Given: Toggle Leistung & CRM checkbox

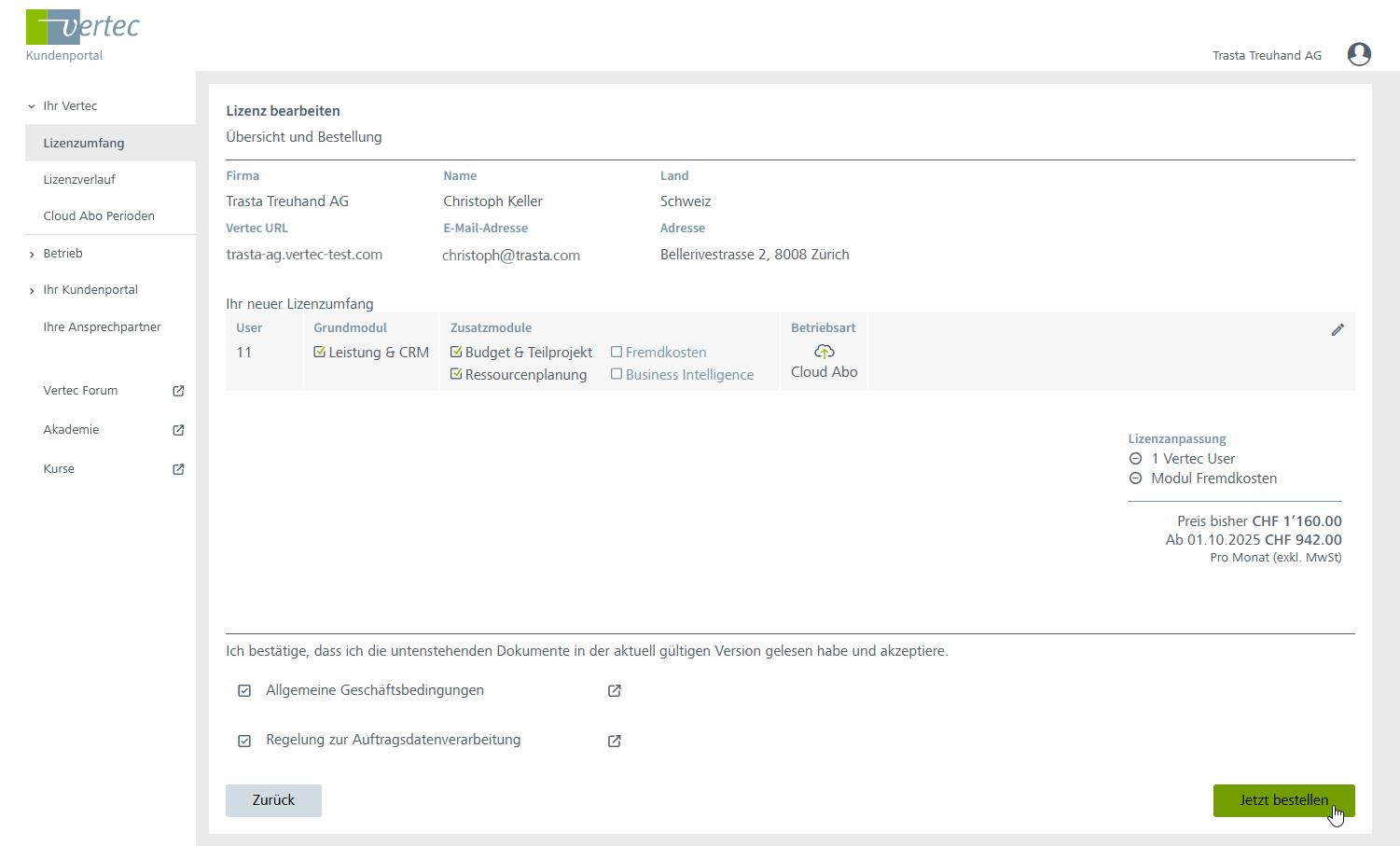Looking at the screenshot, I should [319, 353].
